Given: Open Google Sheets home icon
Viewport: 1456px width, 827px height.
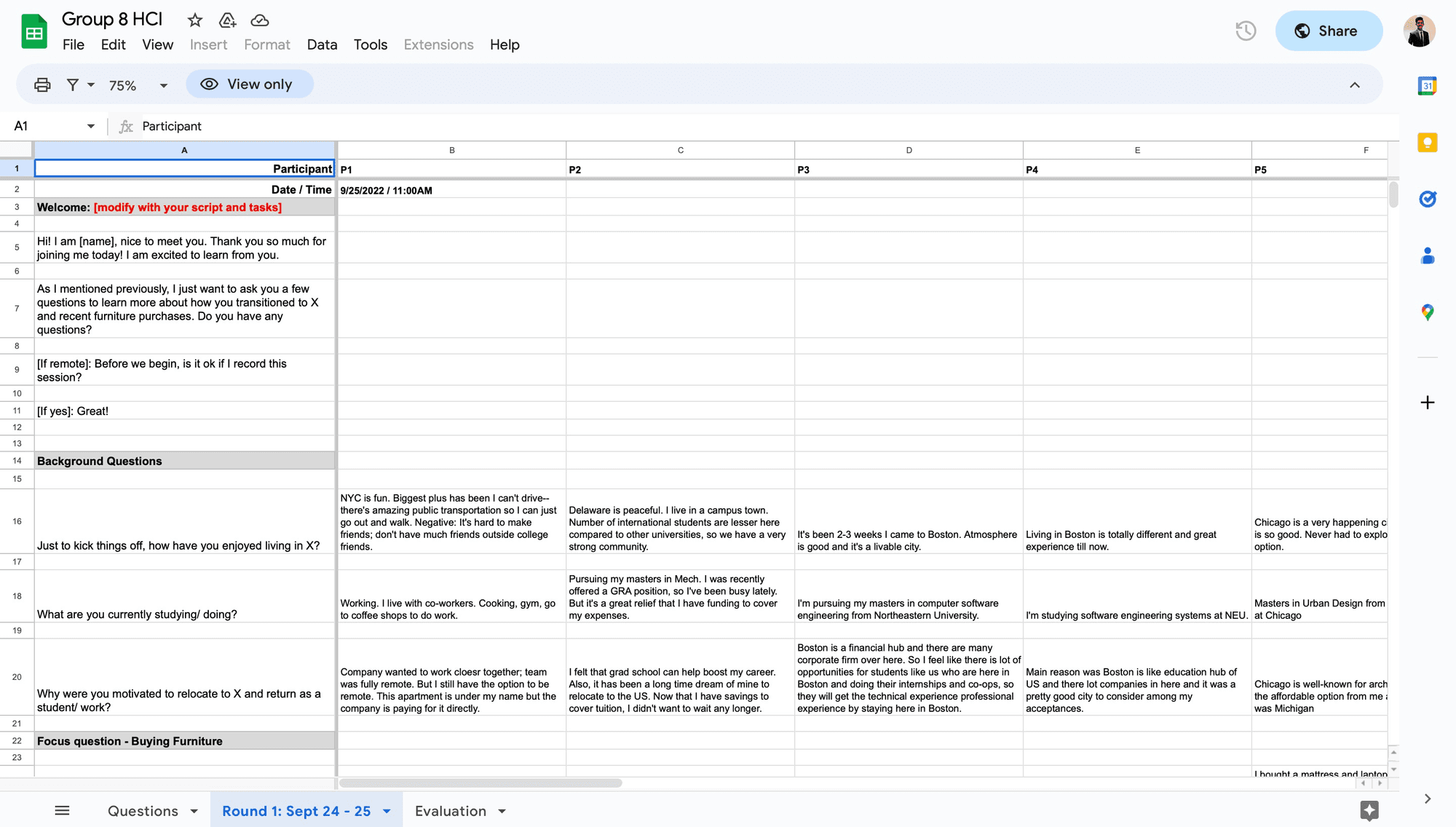Looking at the screenshot, I should coord(34,32).
